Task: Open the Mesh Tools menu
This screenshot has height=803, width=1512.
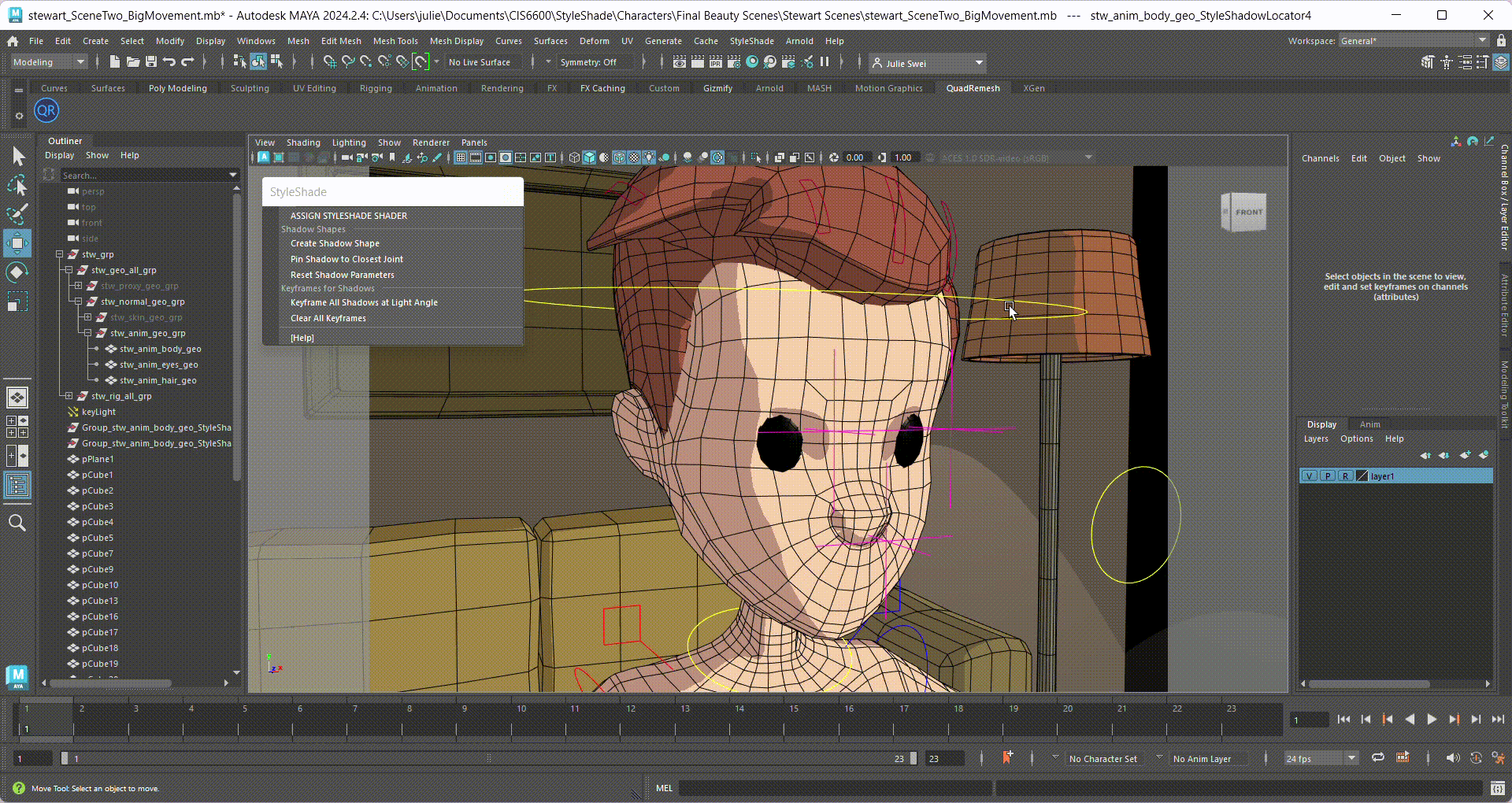Action: pos(395,41)
